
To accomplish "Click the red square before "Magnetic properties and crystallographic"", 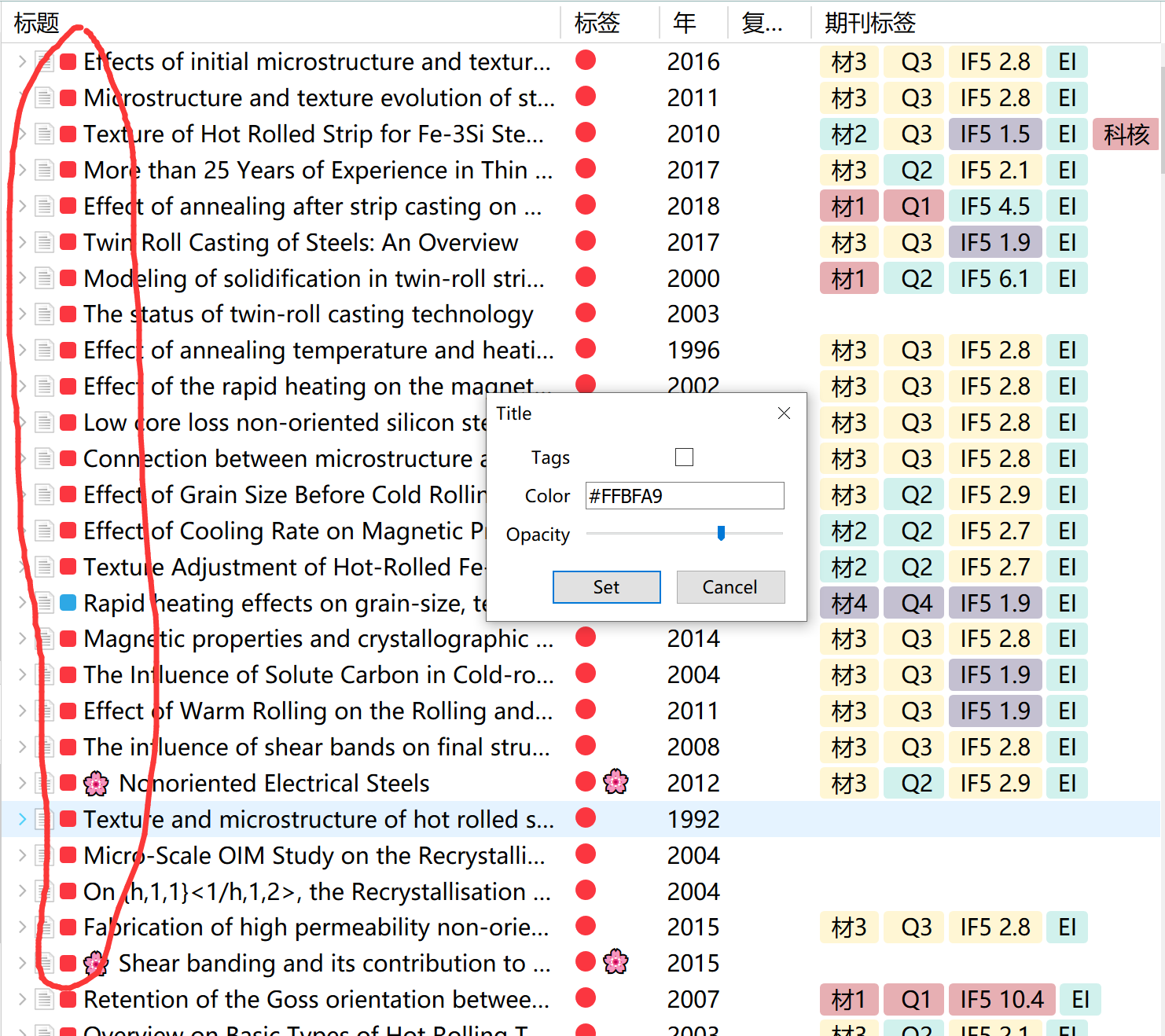I will pyautogui.click(x=68, y=639).
